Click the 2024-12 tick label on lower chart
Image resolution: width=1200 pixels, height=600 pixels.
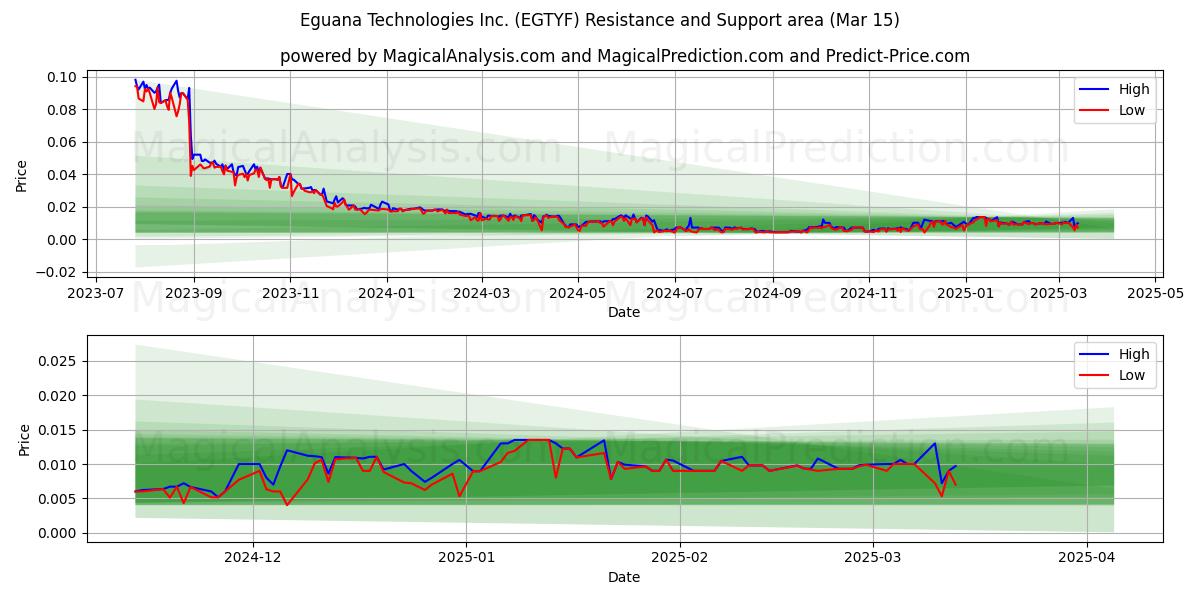coord(253,559)
